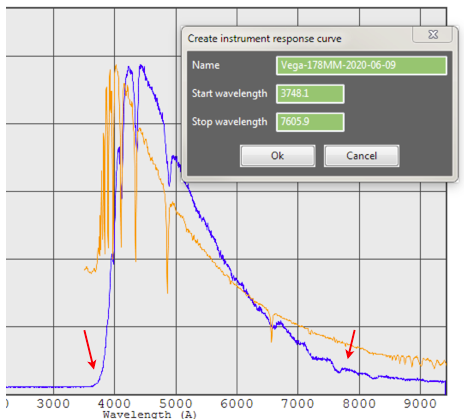
Task: Click the 3000 label on the wavelength axis
Action: point(53,404)
